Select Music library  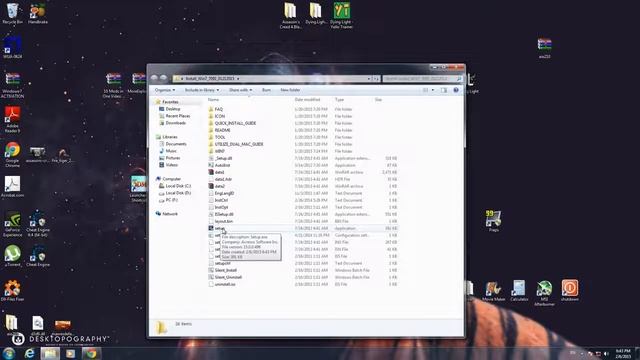click(x=171, y=151)
